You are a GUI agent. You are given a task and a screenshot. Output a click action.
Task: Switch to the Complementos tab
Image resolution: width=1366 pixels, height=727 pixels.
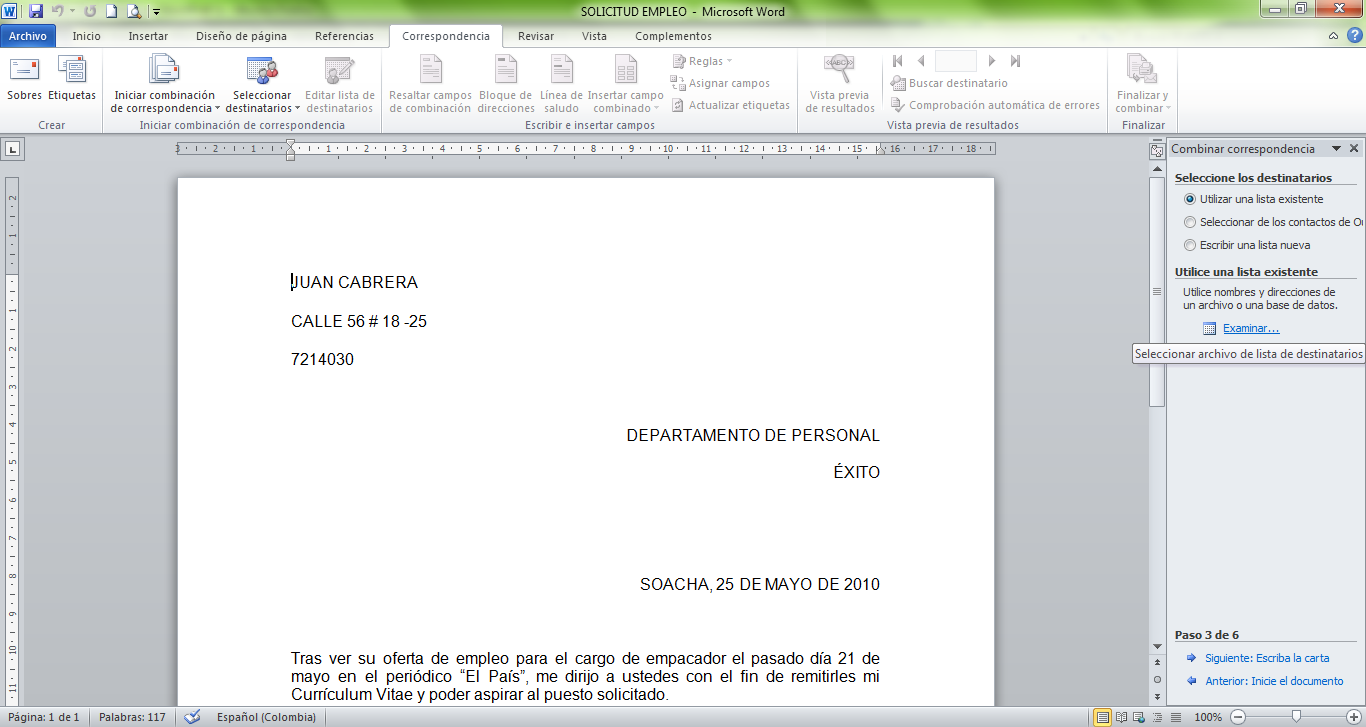pyautogui.click(x=673, y=36)
